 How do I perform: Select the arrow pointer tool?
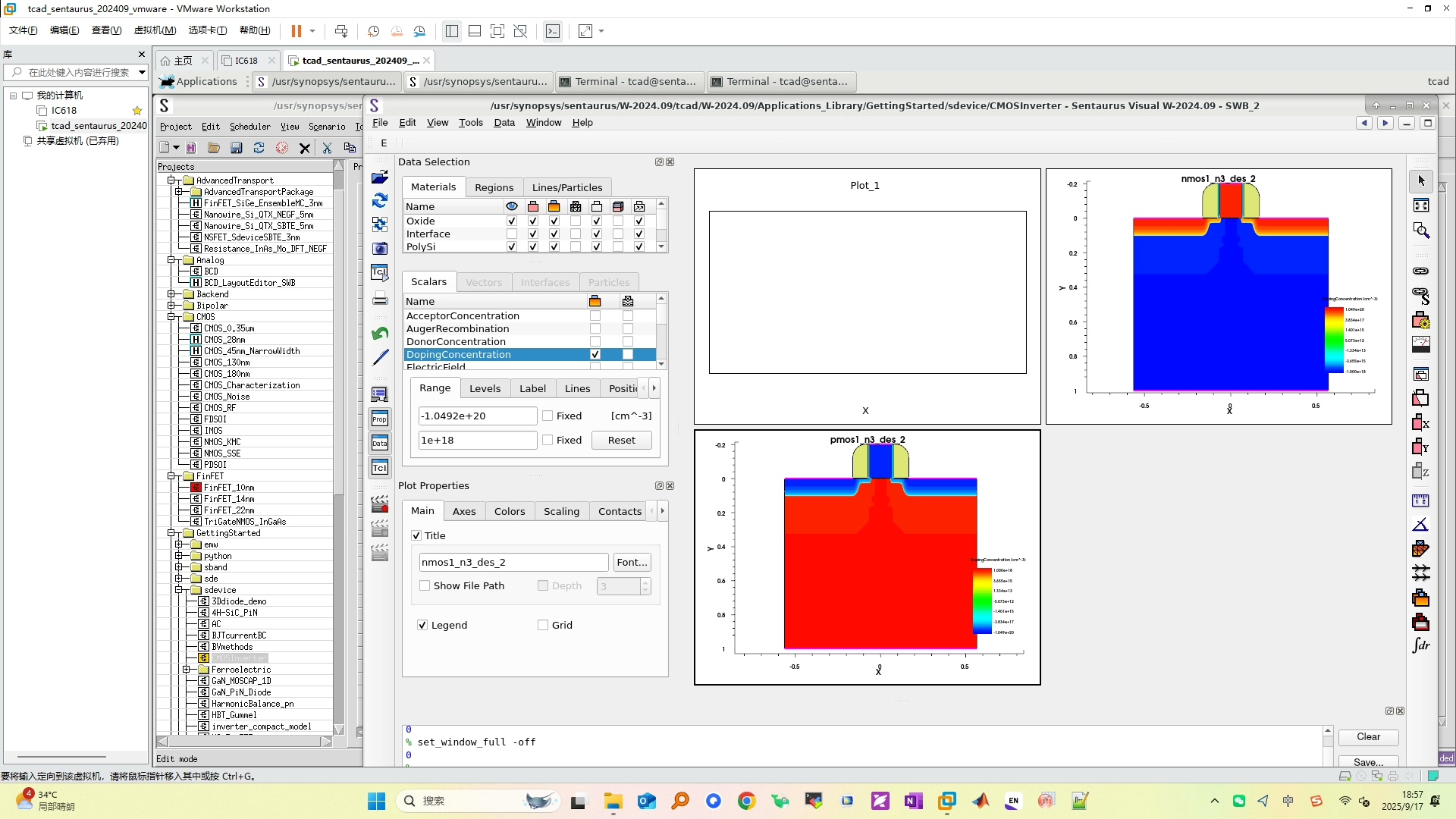pyautogui.click(x=1421, y=180)
